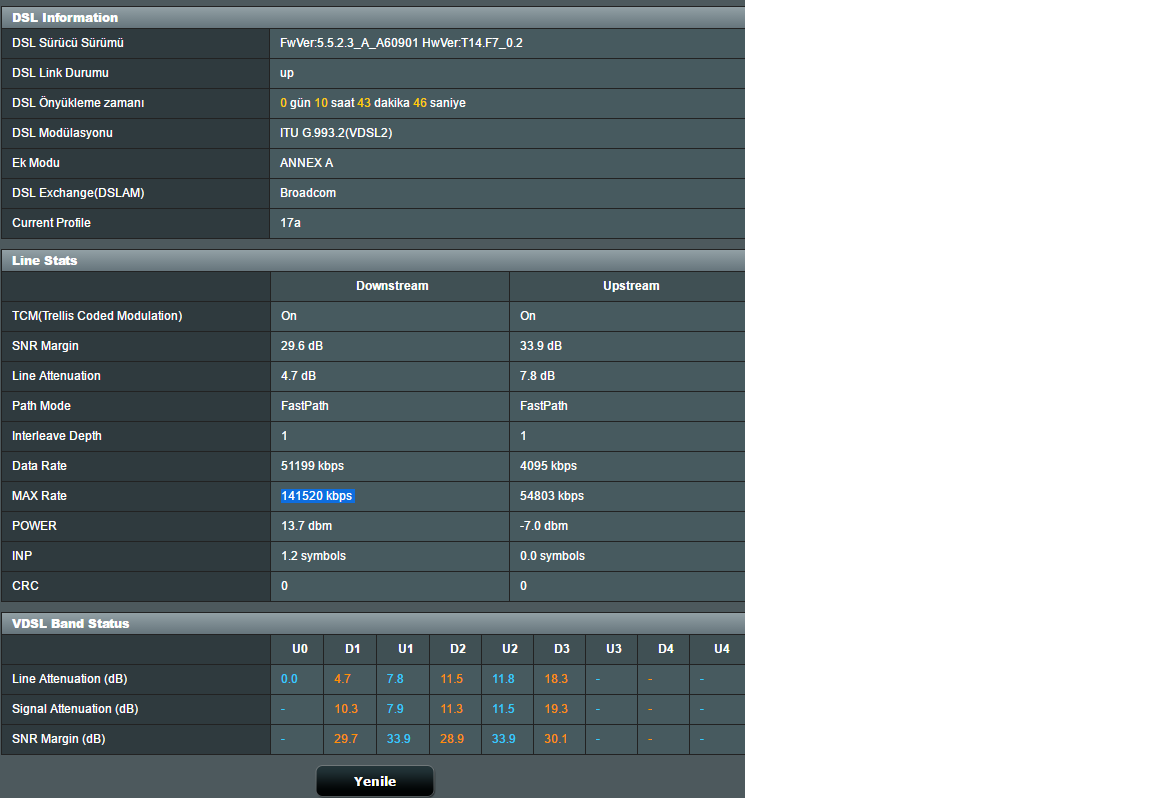Click the U3 band column header

614,649
